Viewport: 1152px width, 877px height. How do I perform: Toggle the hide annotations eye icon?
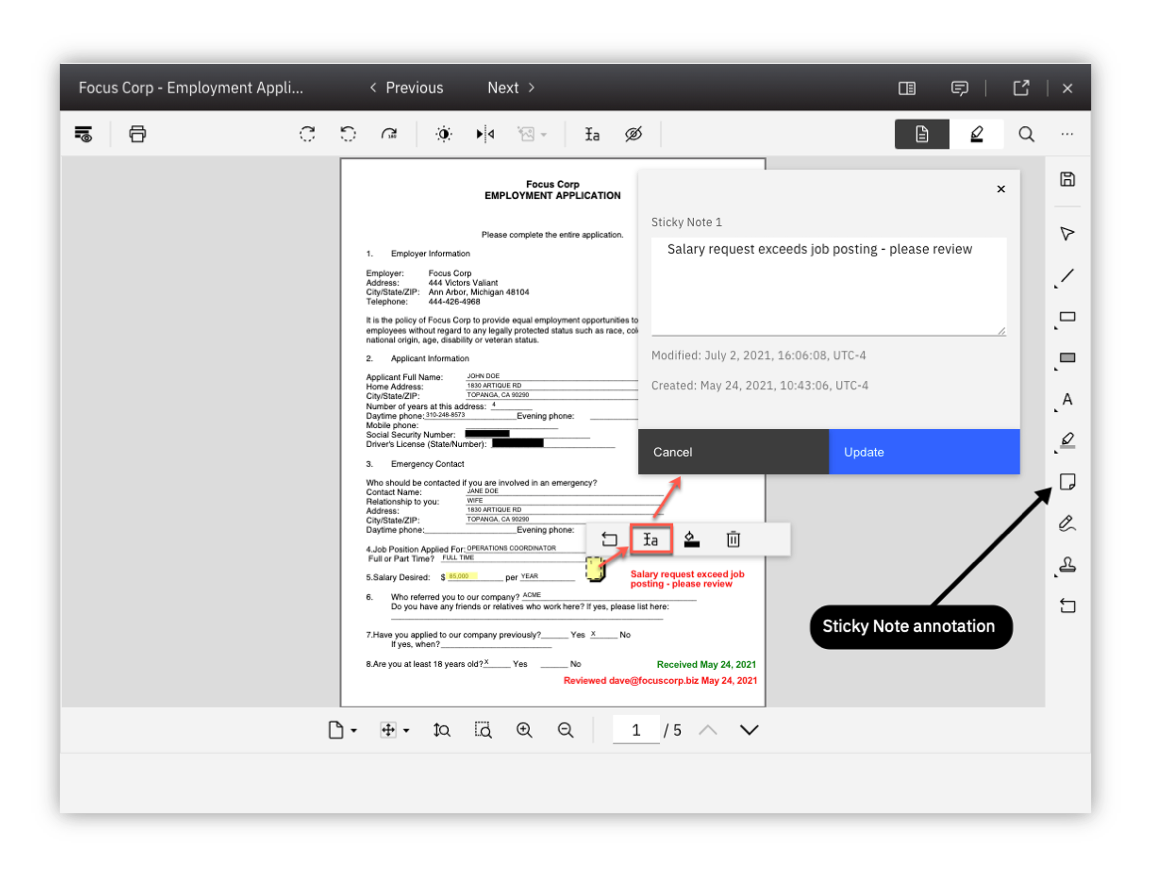click(633, 134)
